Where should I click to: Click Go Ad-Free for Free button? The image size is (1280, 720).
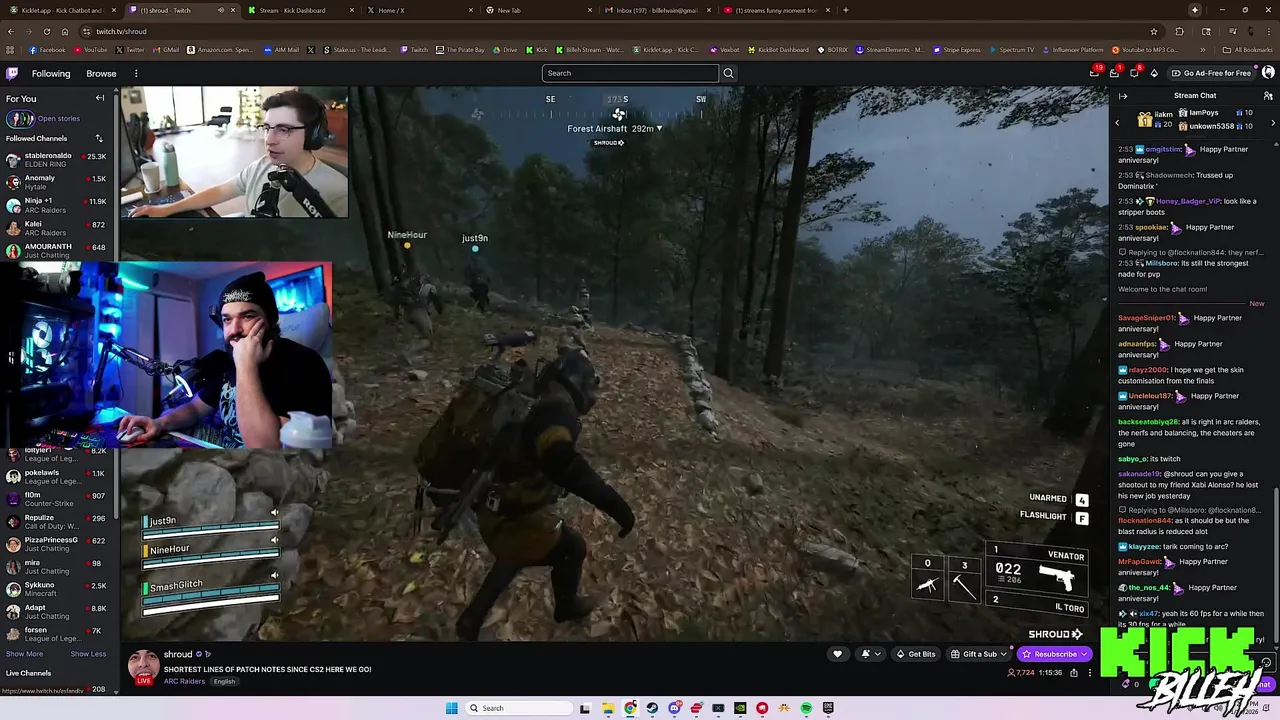click(x=1210, y=73)
